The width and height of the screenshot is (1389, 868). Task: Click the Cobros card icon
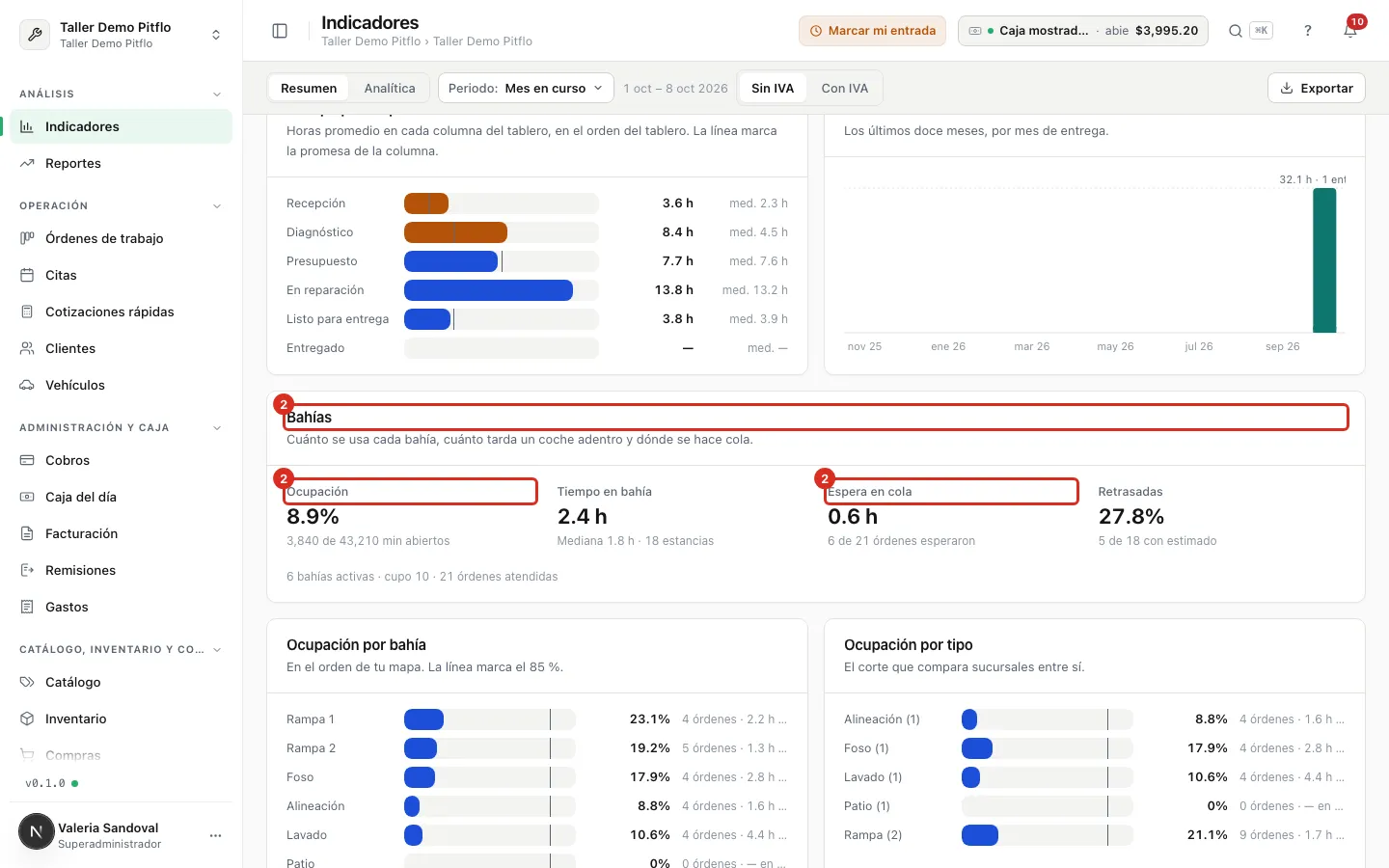coord(27,460)
